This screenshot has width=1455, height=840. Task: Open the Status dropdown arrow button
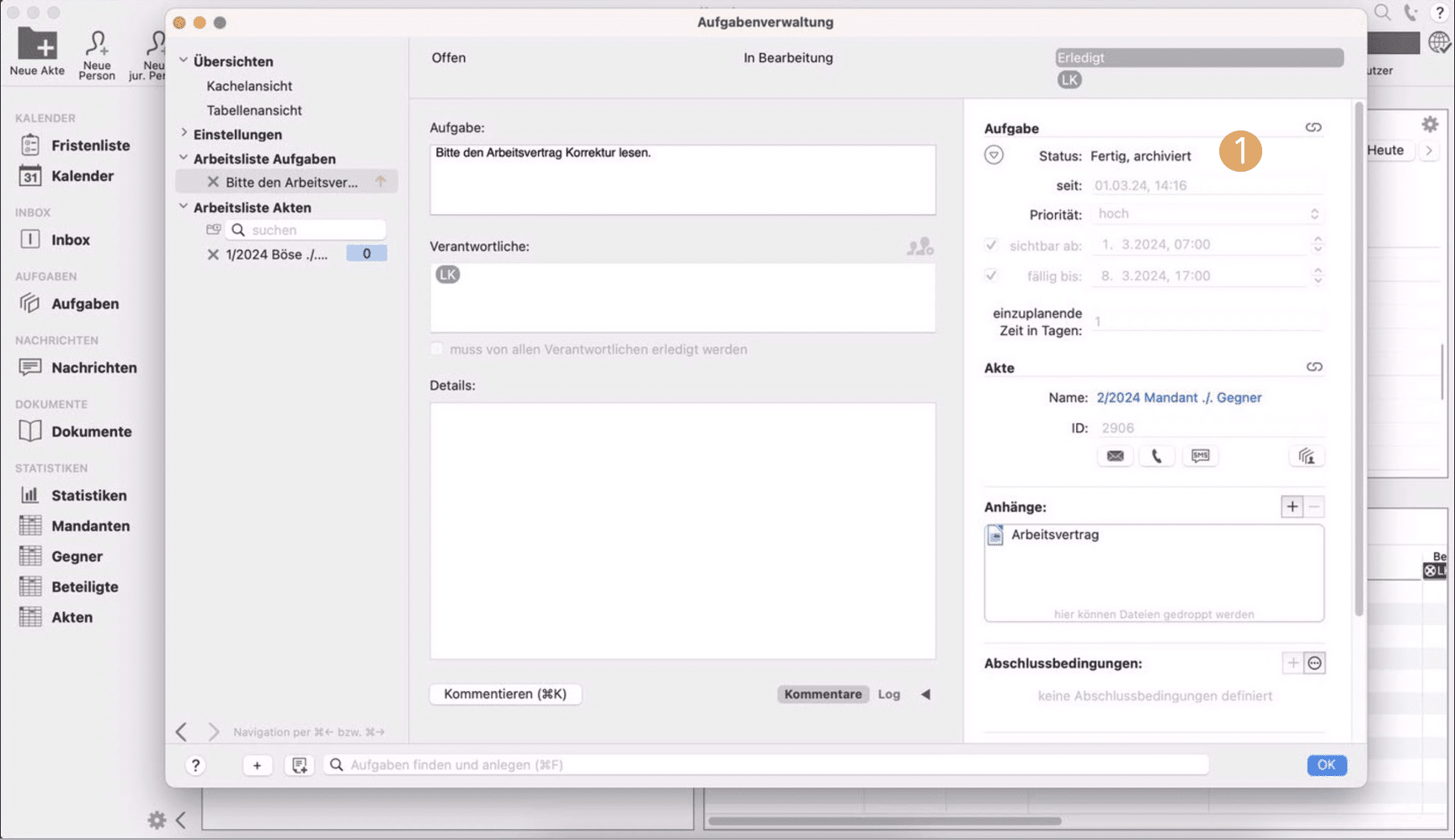coord(994,155)
